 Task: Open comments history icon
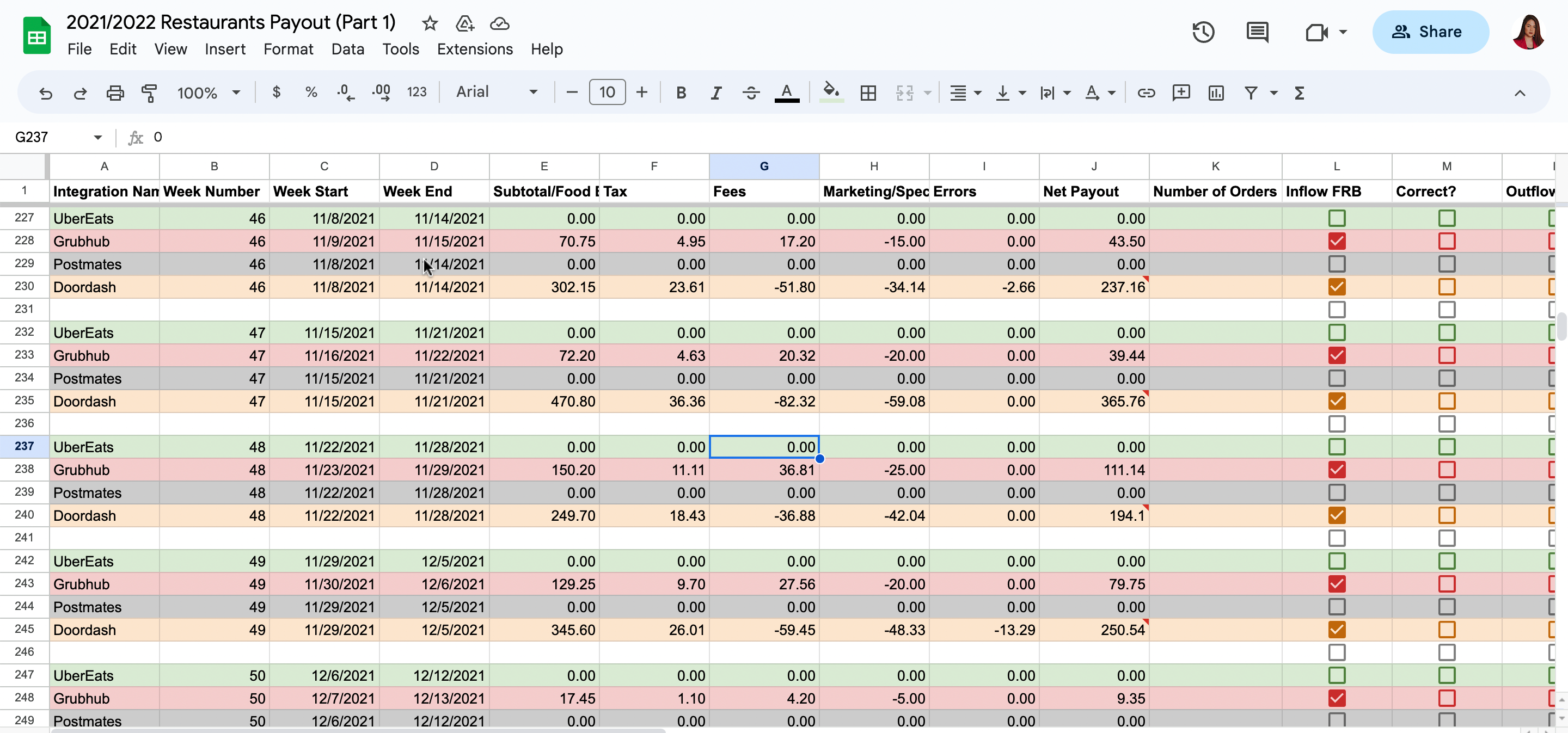pyautogui.click(x=1257, y=32)
